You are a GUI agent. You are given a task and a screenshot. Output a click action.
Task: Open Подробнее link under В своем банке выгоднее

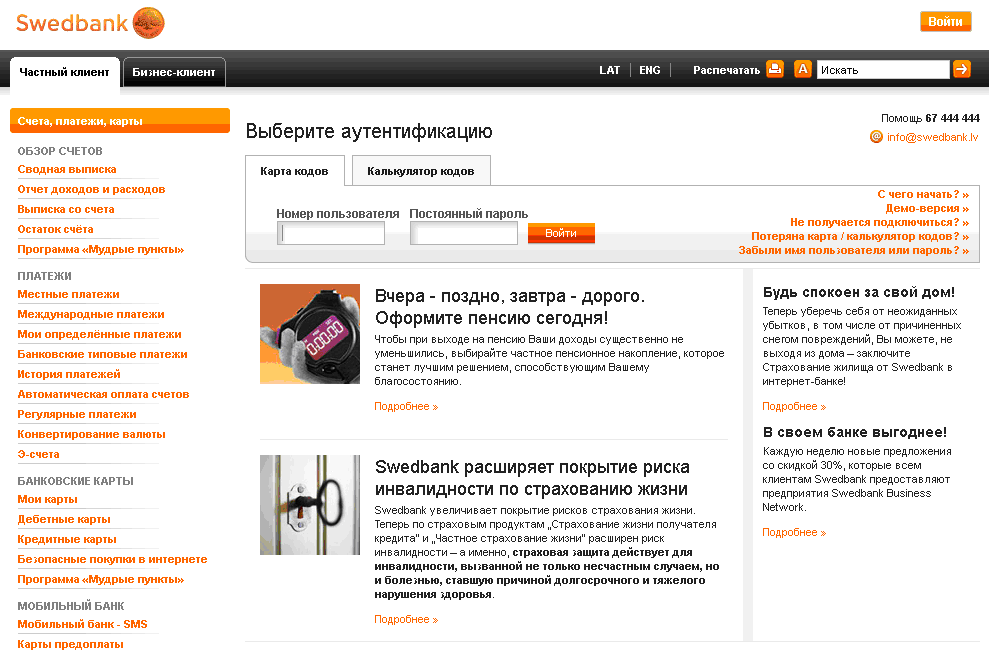tap(794, 532)
